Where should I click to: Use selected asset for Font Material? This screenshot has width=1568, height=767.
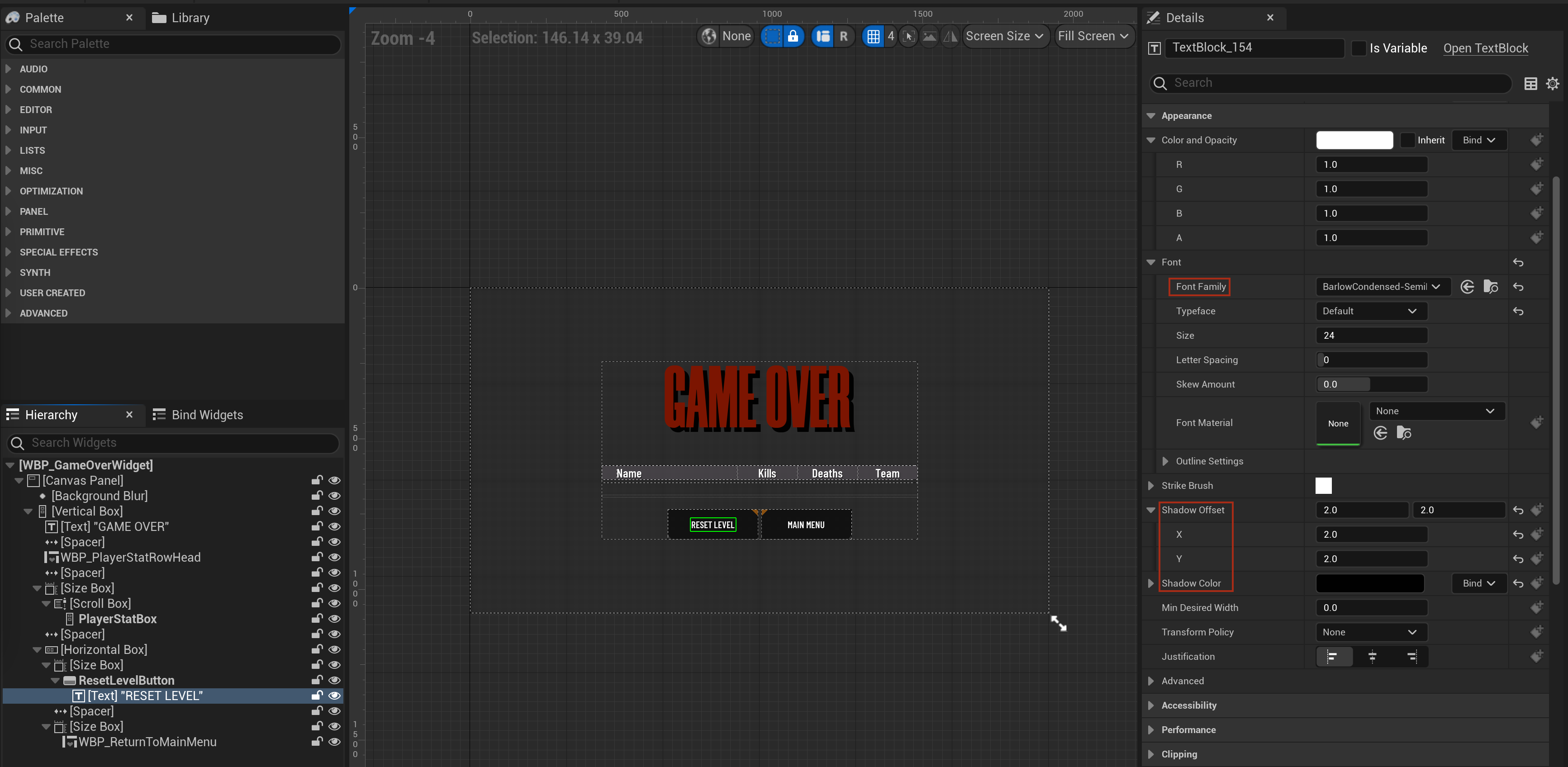tap(1381, 432)
